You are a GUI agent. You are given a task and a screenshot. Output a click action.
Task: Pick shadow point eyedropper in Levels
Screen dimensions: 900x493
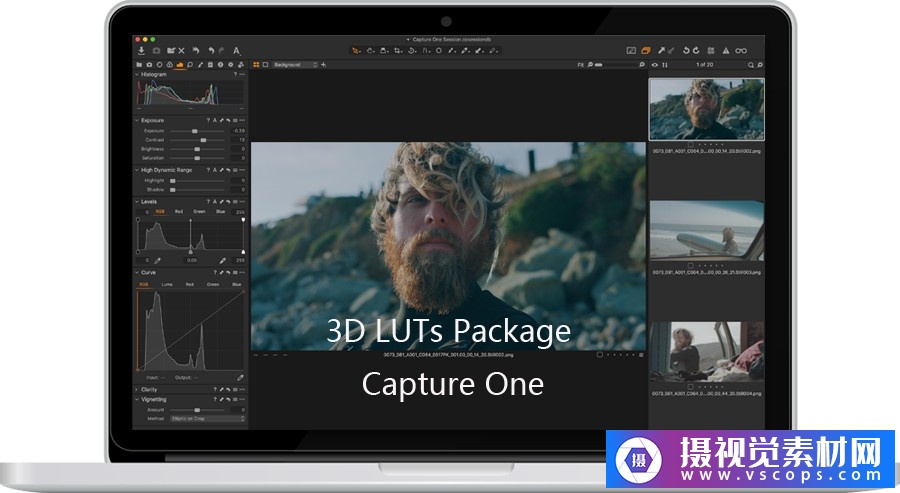coord(157,261)
